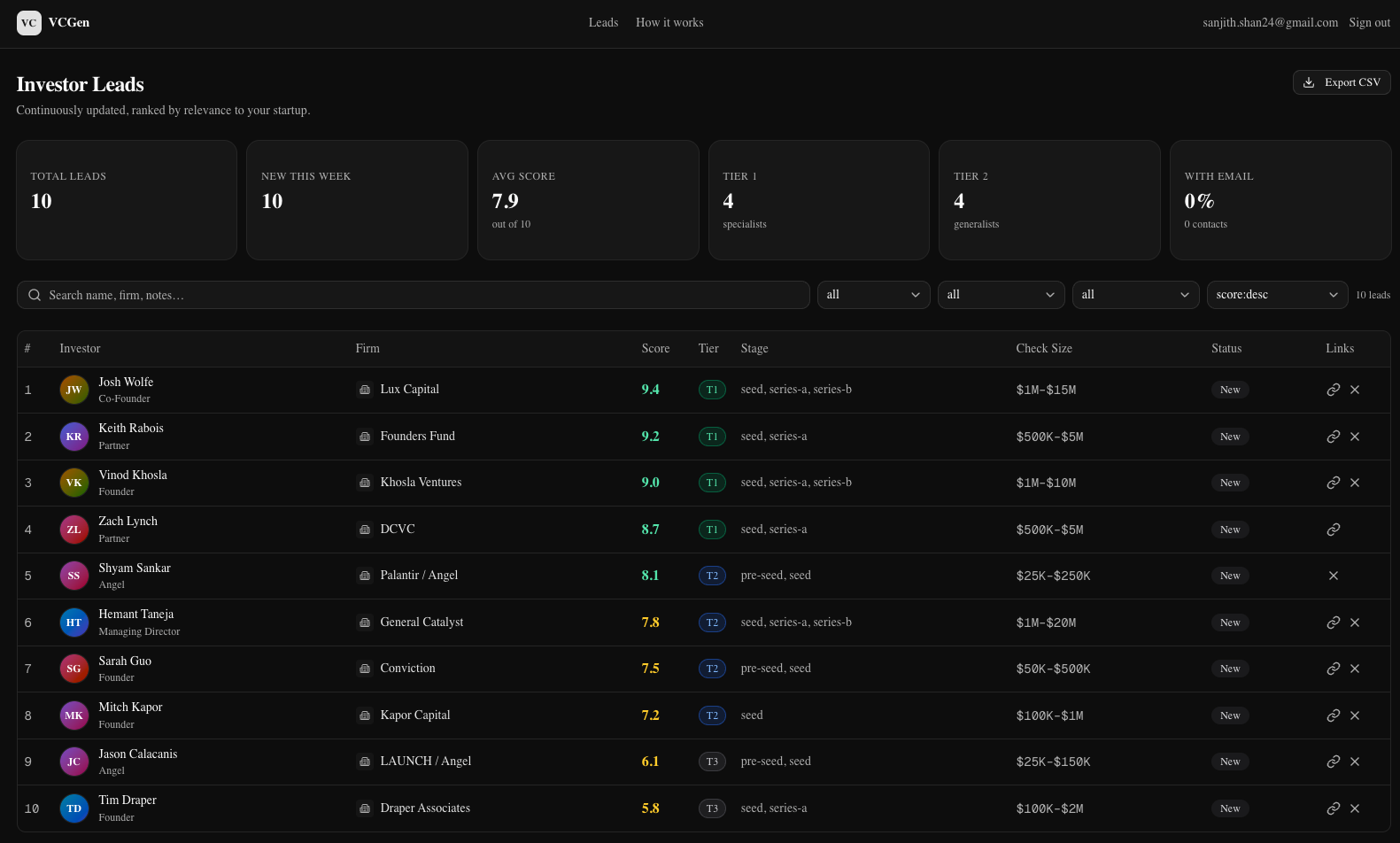This screenshot has height=843, width=1400.
Task: Click the Check Size column header
Action: pyautogui.click(x=1044, y=349)
